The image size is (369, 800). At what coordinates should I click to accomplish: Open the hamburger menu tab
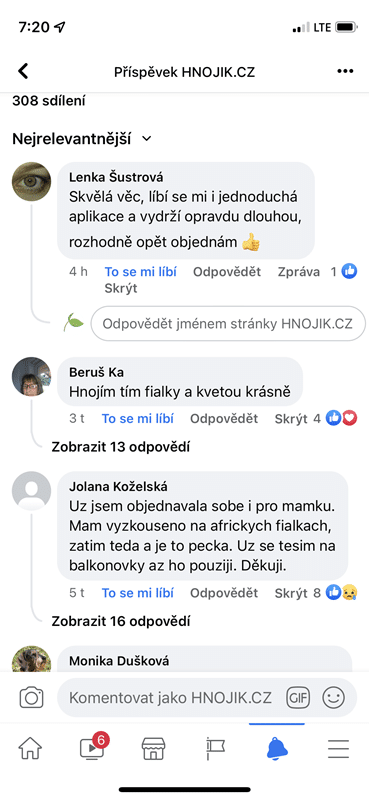tap(338, 748)
